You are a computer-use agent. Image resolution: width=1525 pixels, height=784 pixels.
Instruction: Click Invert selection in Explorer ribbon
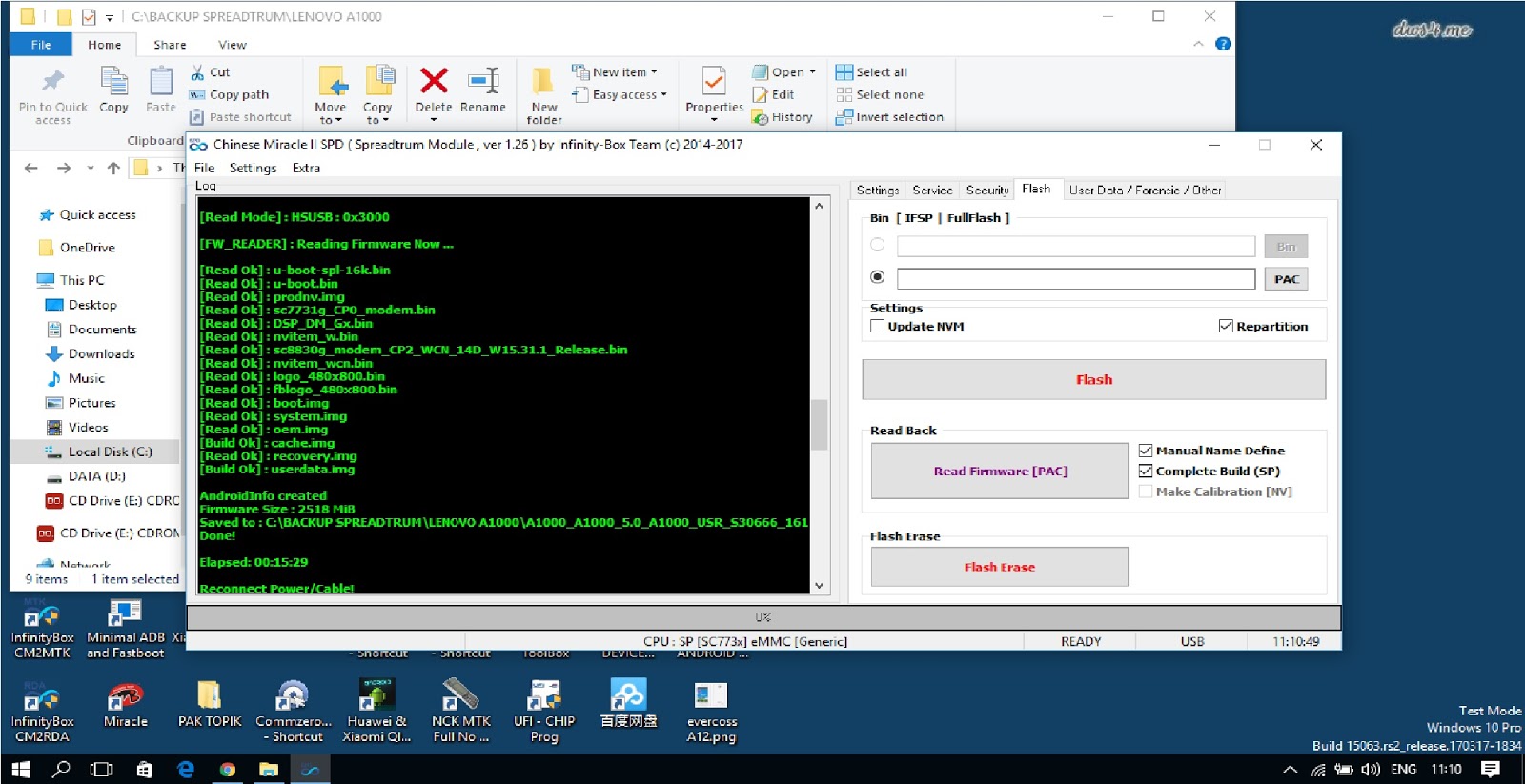coord(889,117)
